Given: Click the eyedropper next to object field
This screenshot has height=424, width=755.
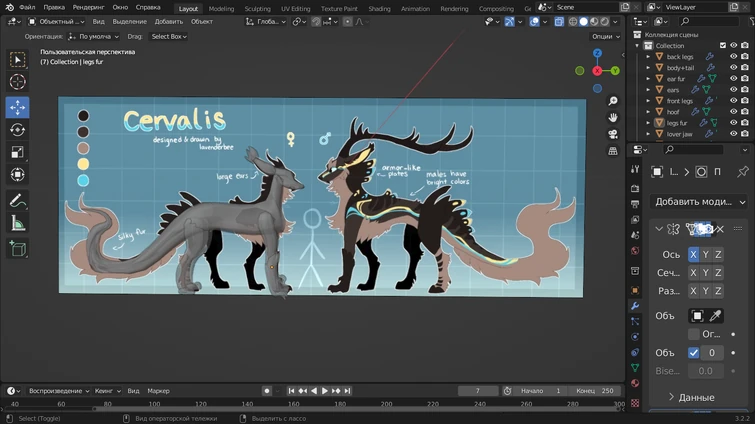Looking at the screenshot, I should (x=716, y=316).
